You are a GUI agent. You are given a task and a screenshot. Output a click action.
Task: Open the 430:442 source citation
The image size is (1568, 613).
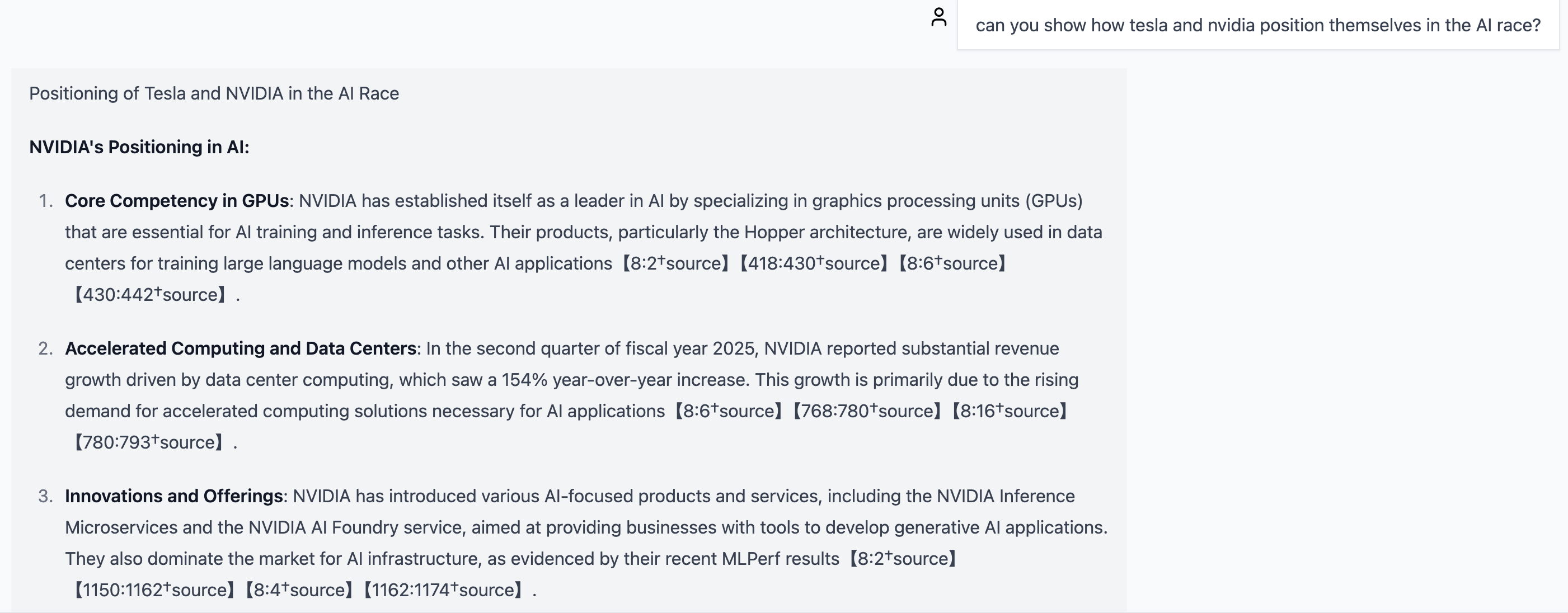pos(150,295)
